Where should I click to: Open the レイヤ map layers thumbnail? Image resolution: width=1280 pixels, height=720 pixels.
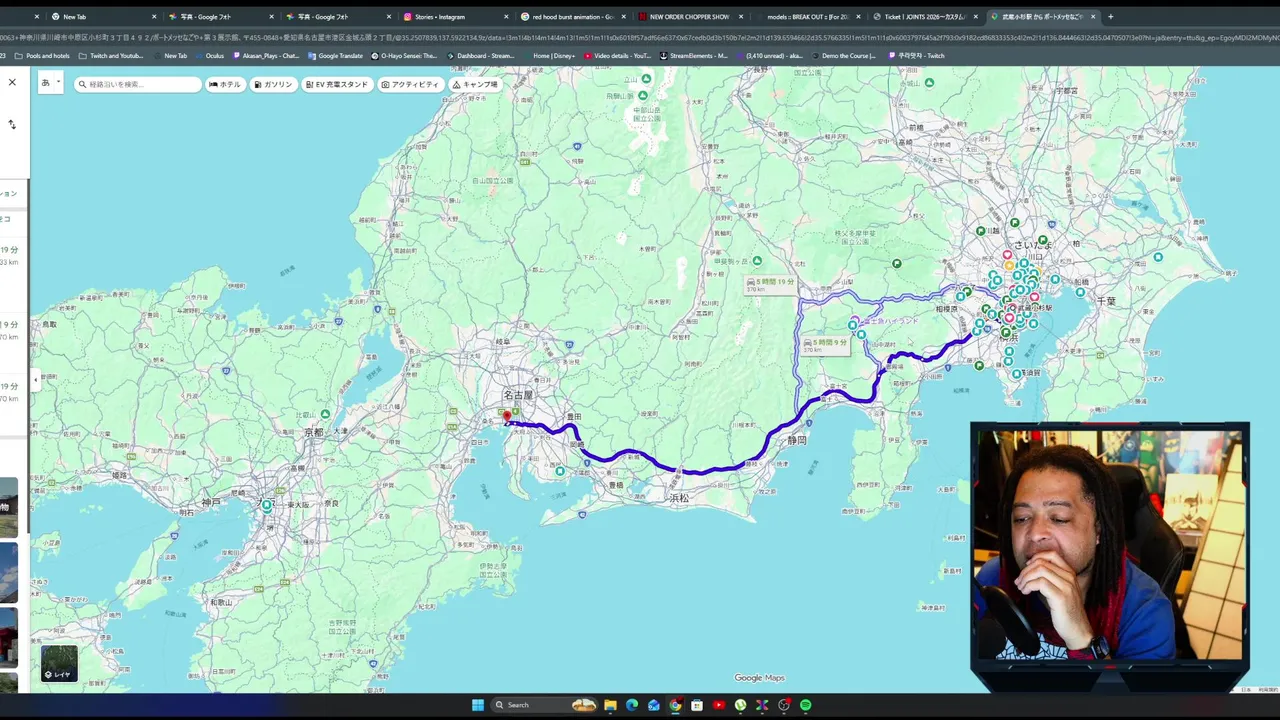tap(59, 664)
